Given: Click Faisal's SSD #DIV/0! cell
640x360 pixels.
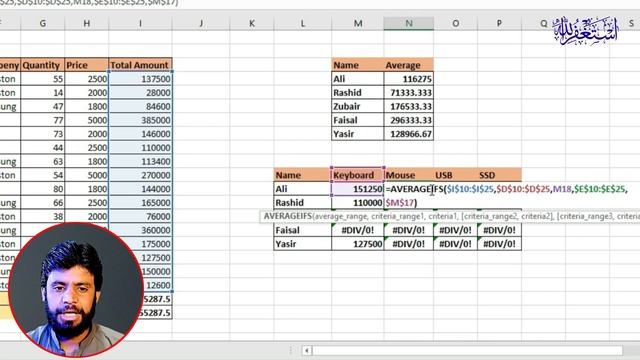Looking at the screenshot, I should (x=499, y=230).
